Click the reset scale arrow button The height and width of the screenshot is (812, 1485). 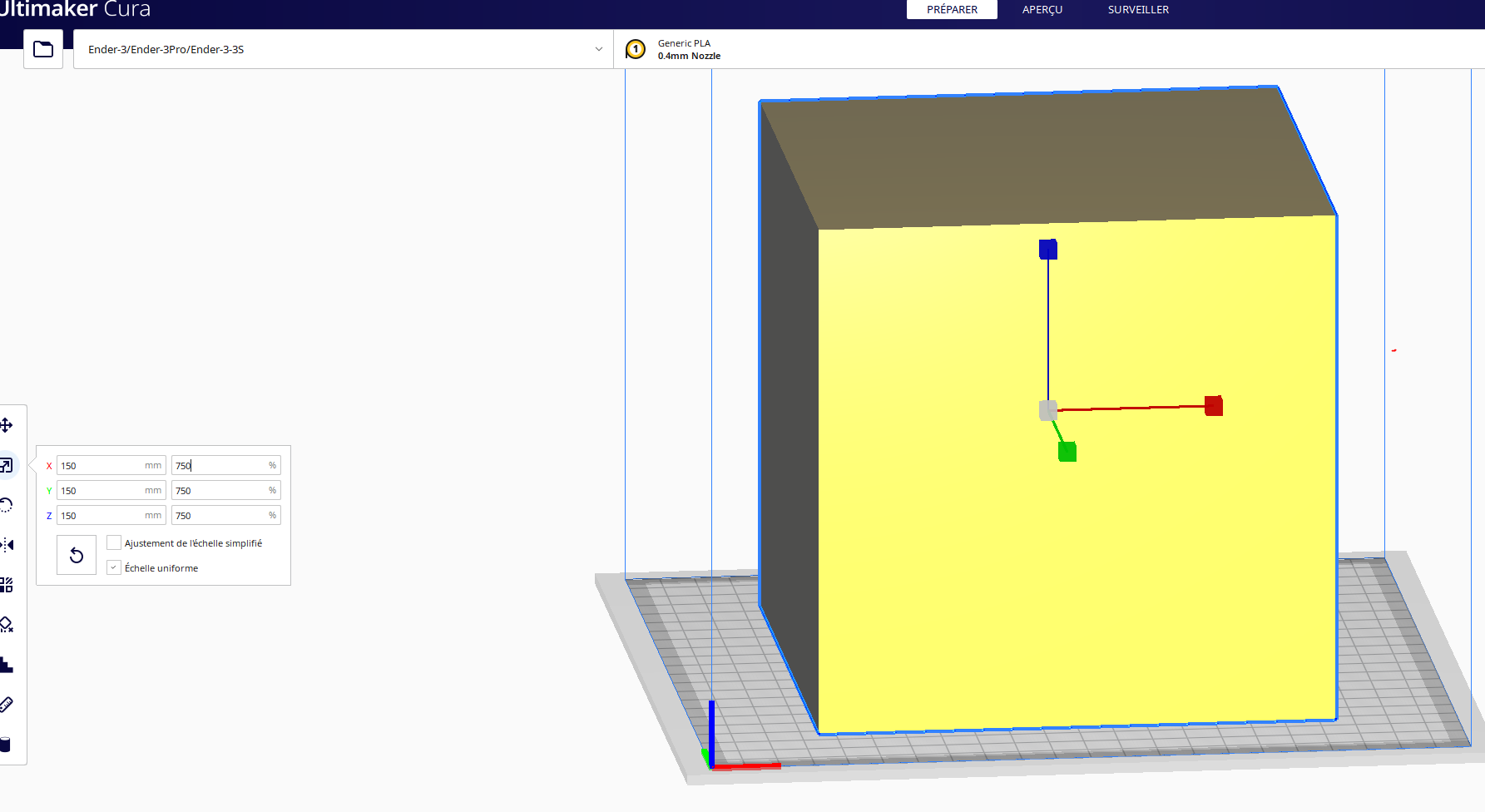(x=77, y=555)
